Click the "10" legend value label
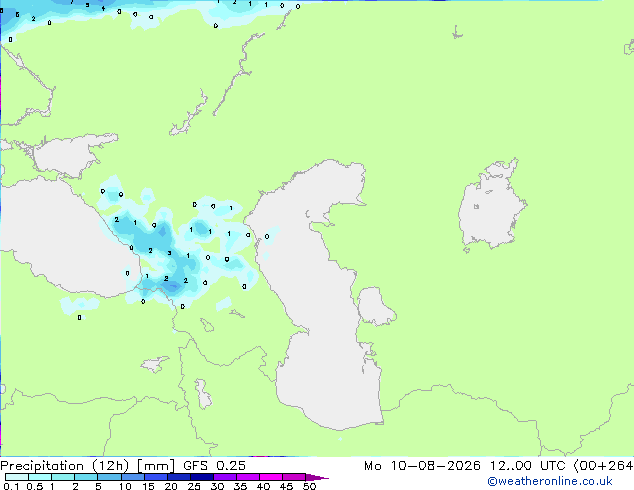The height and width of the screenshot is (490, 634). (125, 486)
